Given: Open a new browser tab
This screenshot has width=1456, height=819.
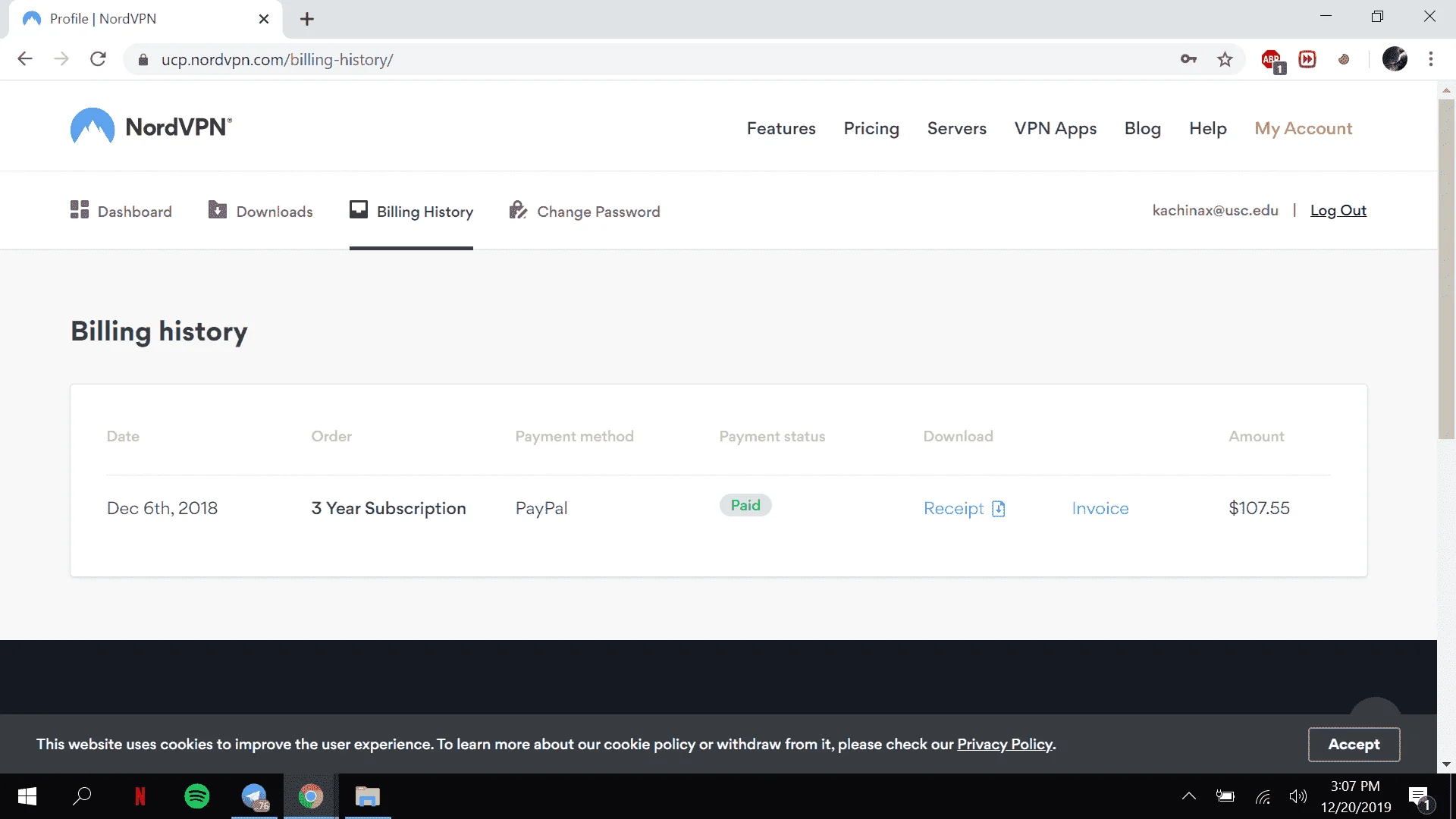Looking at the screenshot, I should tap(307, 19).
